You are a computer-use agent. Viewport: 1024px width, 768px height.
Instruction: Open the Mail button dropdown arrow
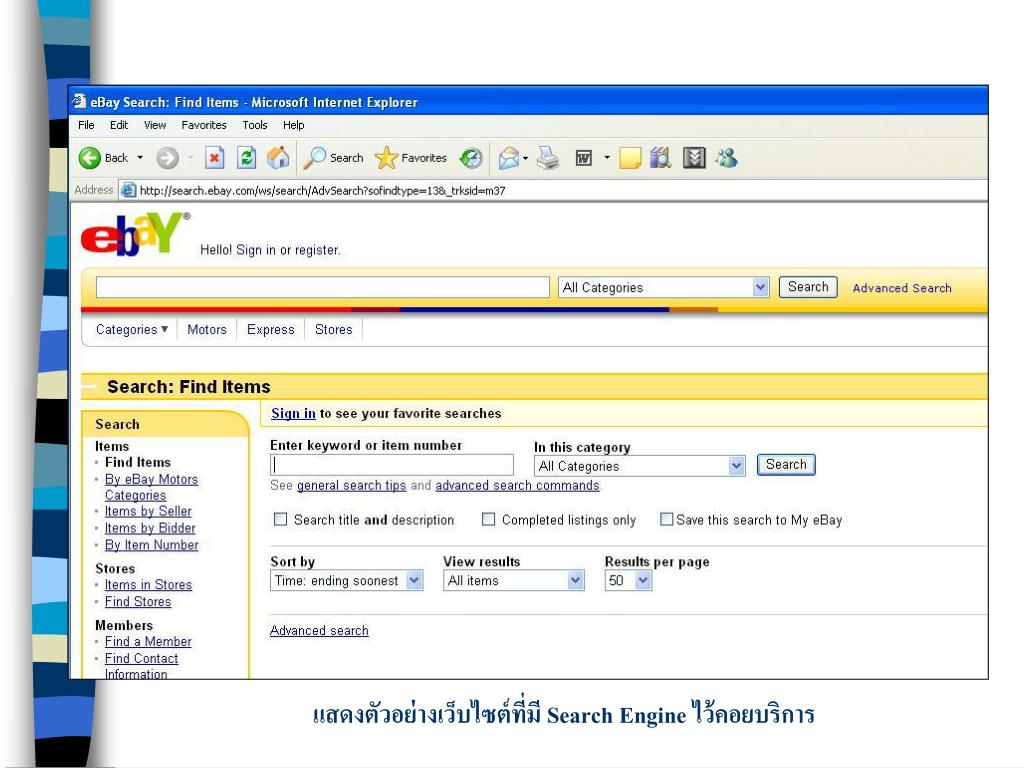click(x=525, y=158)
